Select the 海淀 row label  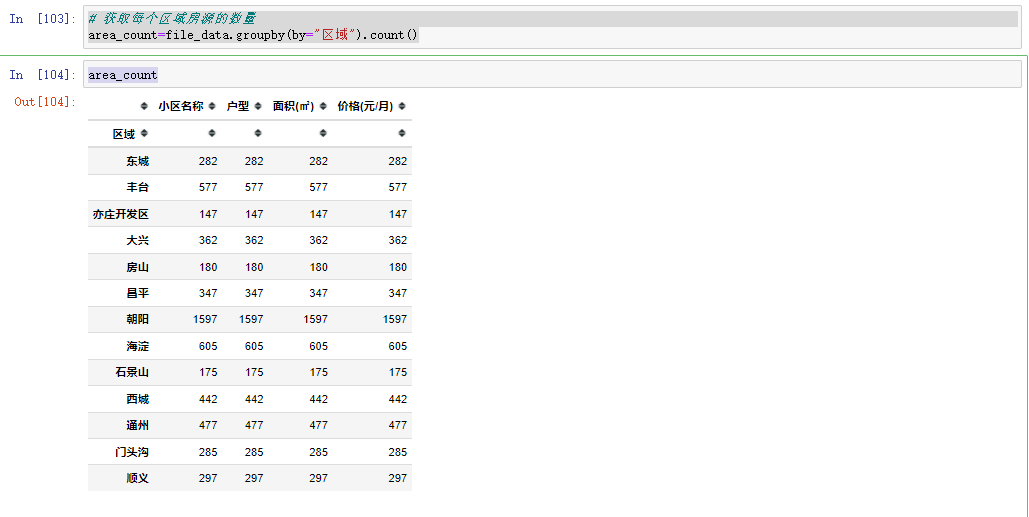pos(138,346)
